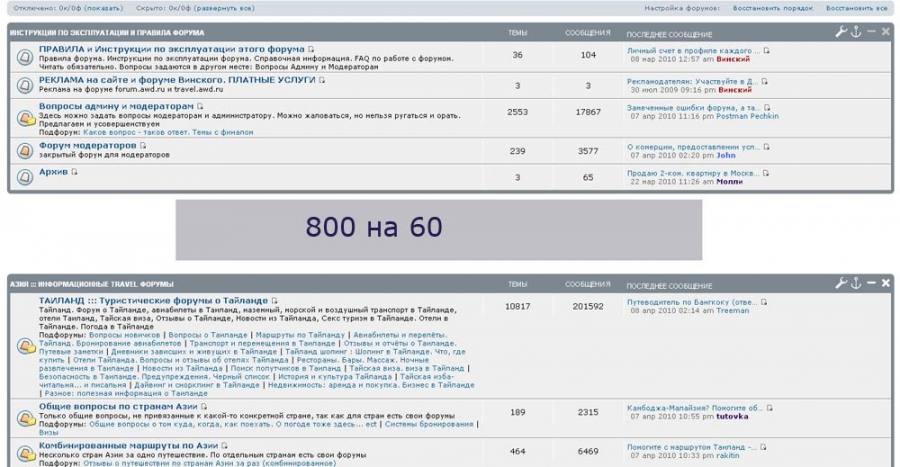Collapse the Азия travel forums category with its minus icon
900x467 pixels.
click(x=871, y=283)
